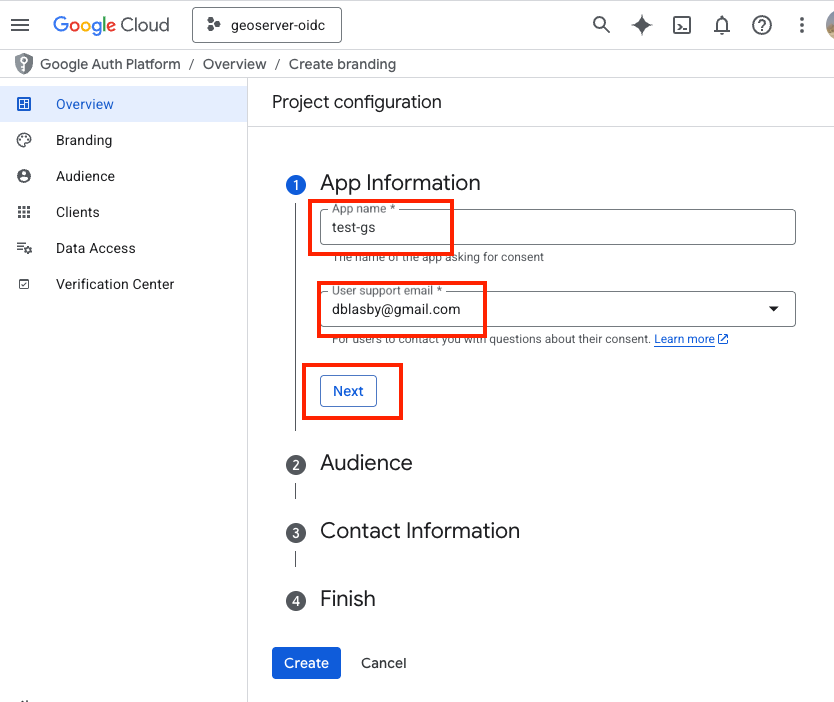
Task: Expand the User support email dropdown
Action: tap(773, 309)
